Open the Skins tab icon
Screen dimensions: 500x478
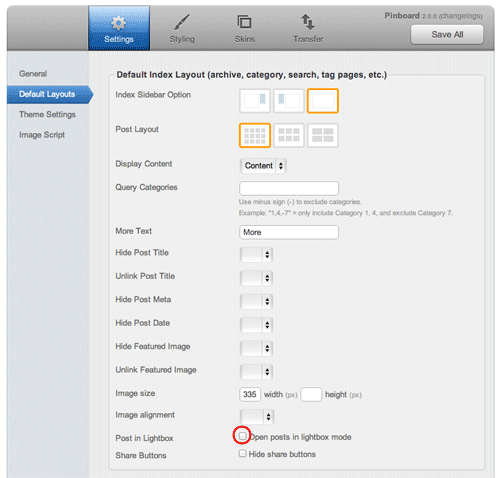click(x=244, y=22)
